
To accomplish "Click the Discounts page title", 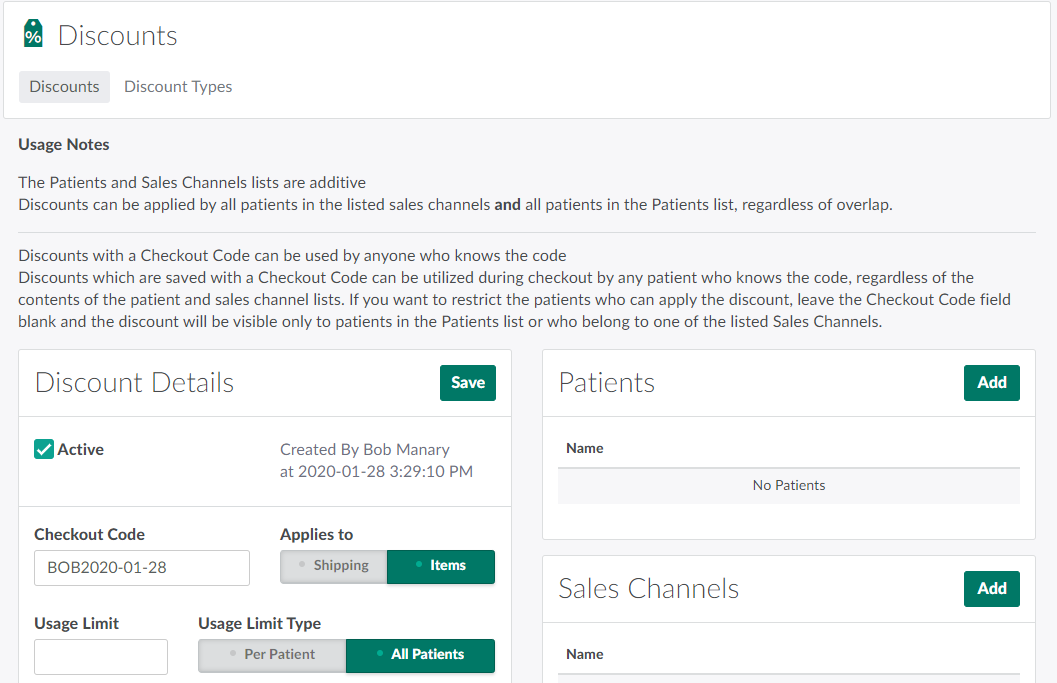I will point(117,36).
